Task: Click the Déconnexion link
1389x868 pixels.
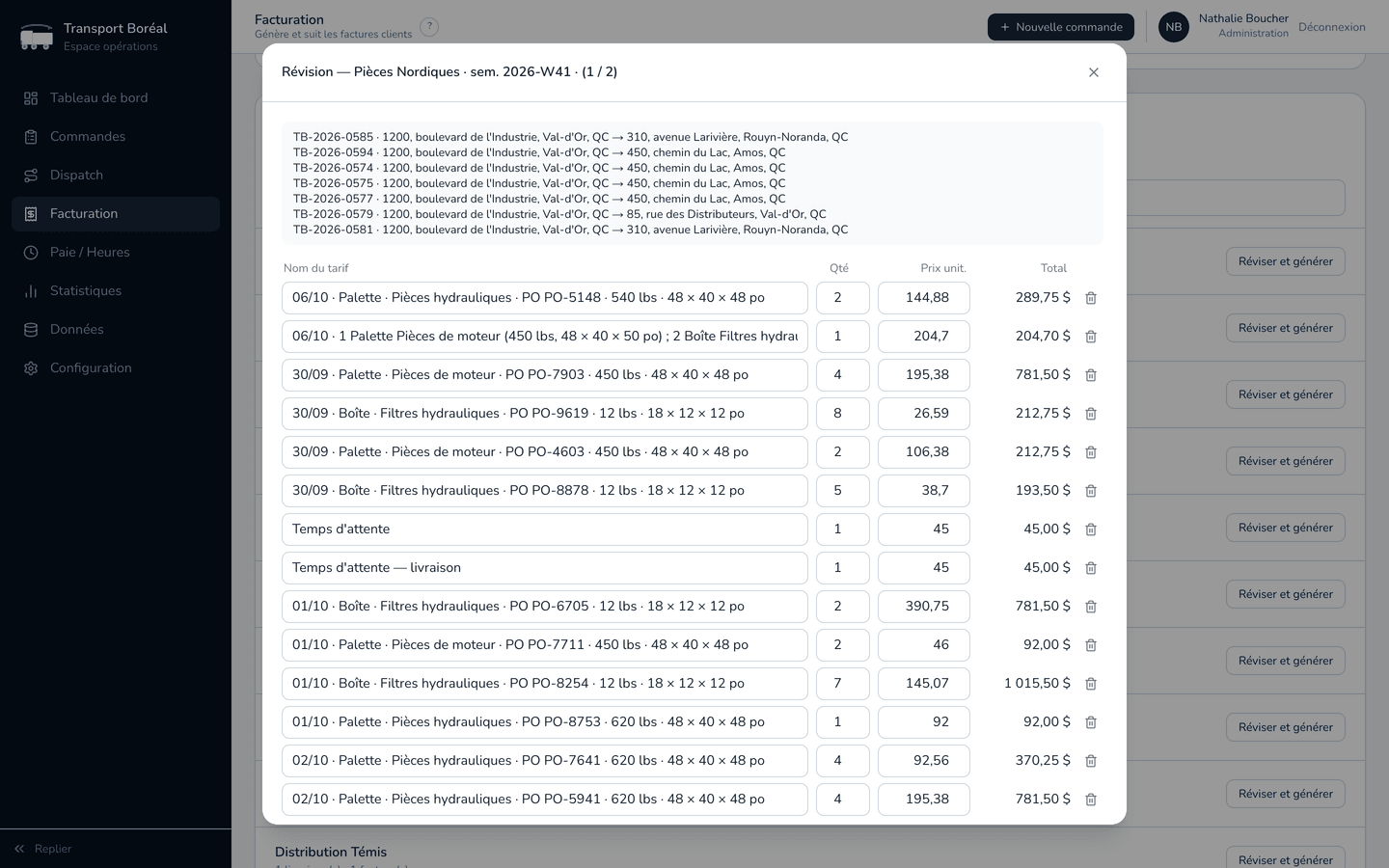Action: point(1332,27)
